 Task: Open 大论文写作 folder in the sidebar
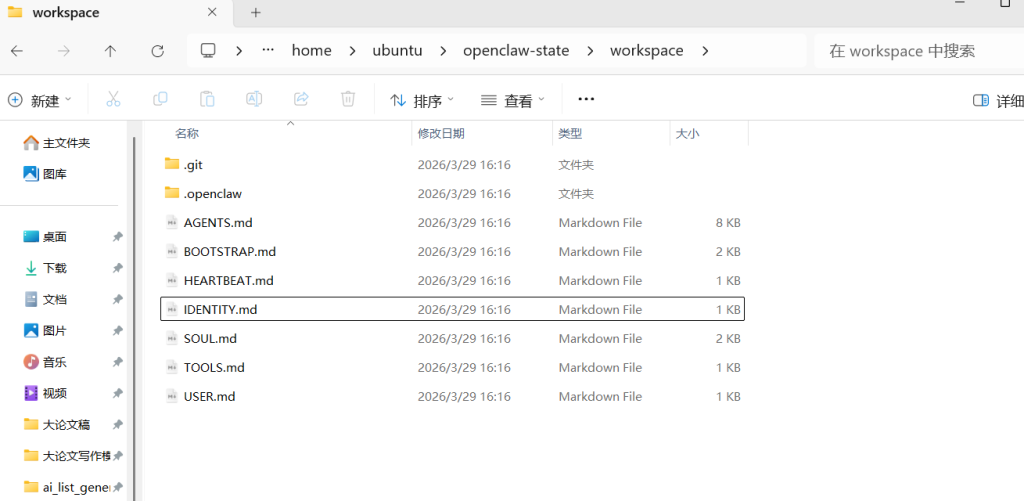pos(66,456)
